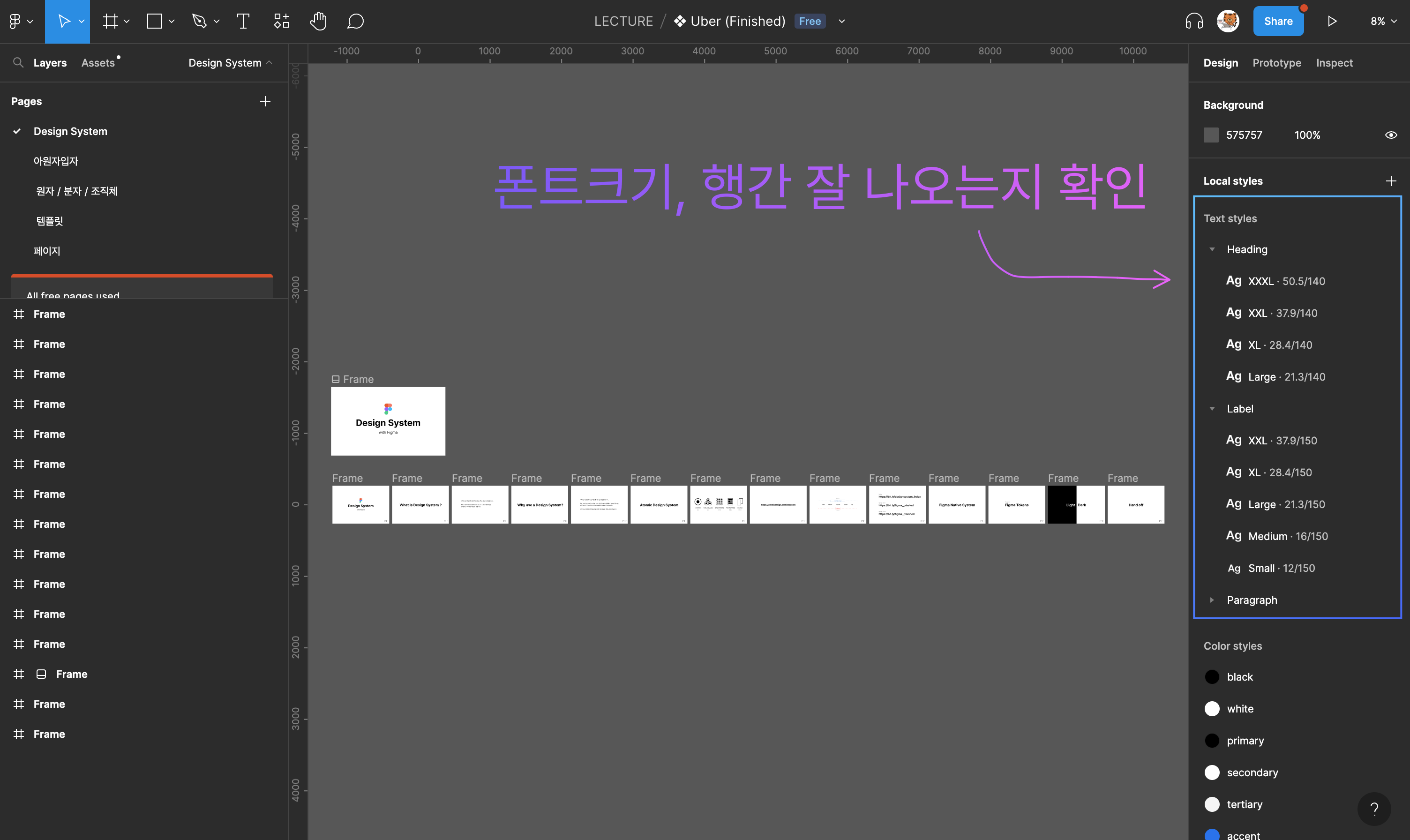Select the Heading Large 21.3/140 text style
Image resolution: width=1410 pixels, height=840 pixels.
(x=1275, y=377)
